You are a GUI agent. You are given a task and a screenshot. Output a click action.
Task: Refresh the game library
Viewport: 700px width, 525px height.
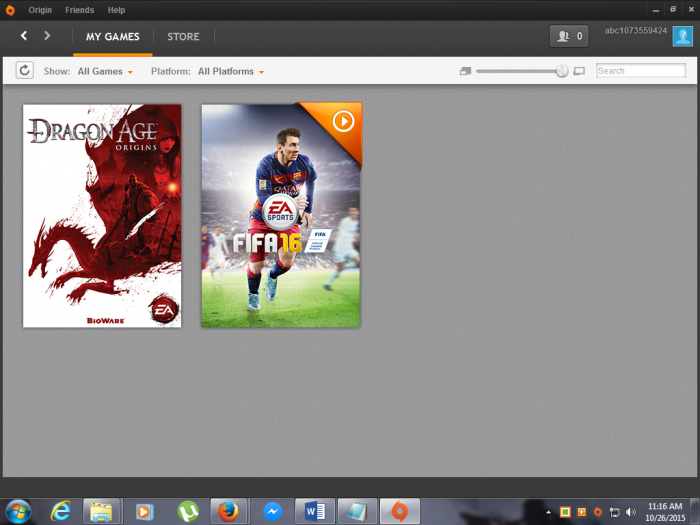point(25,70)
